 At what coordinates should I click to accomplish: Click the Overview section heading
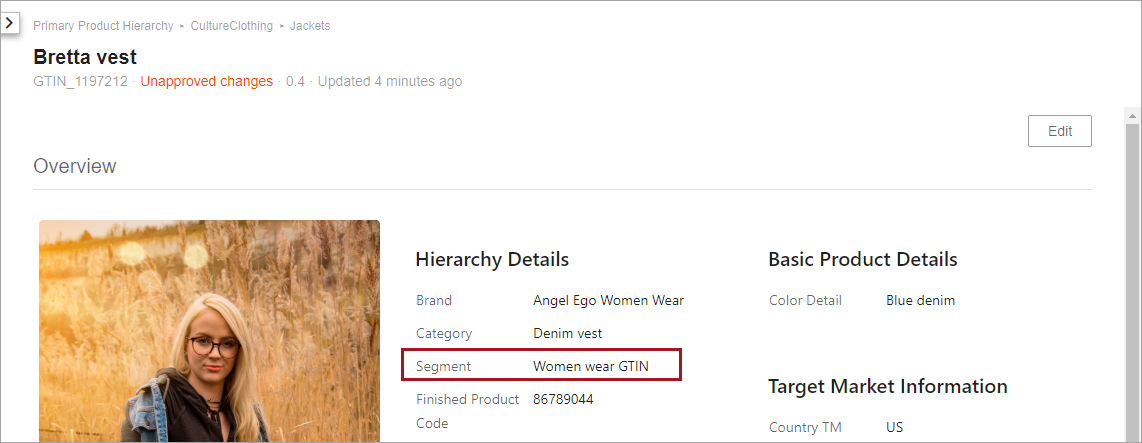(x=75, y=166)
